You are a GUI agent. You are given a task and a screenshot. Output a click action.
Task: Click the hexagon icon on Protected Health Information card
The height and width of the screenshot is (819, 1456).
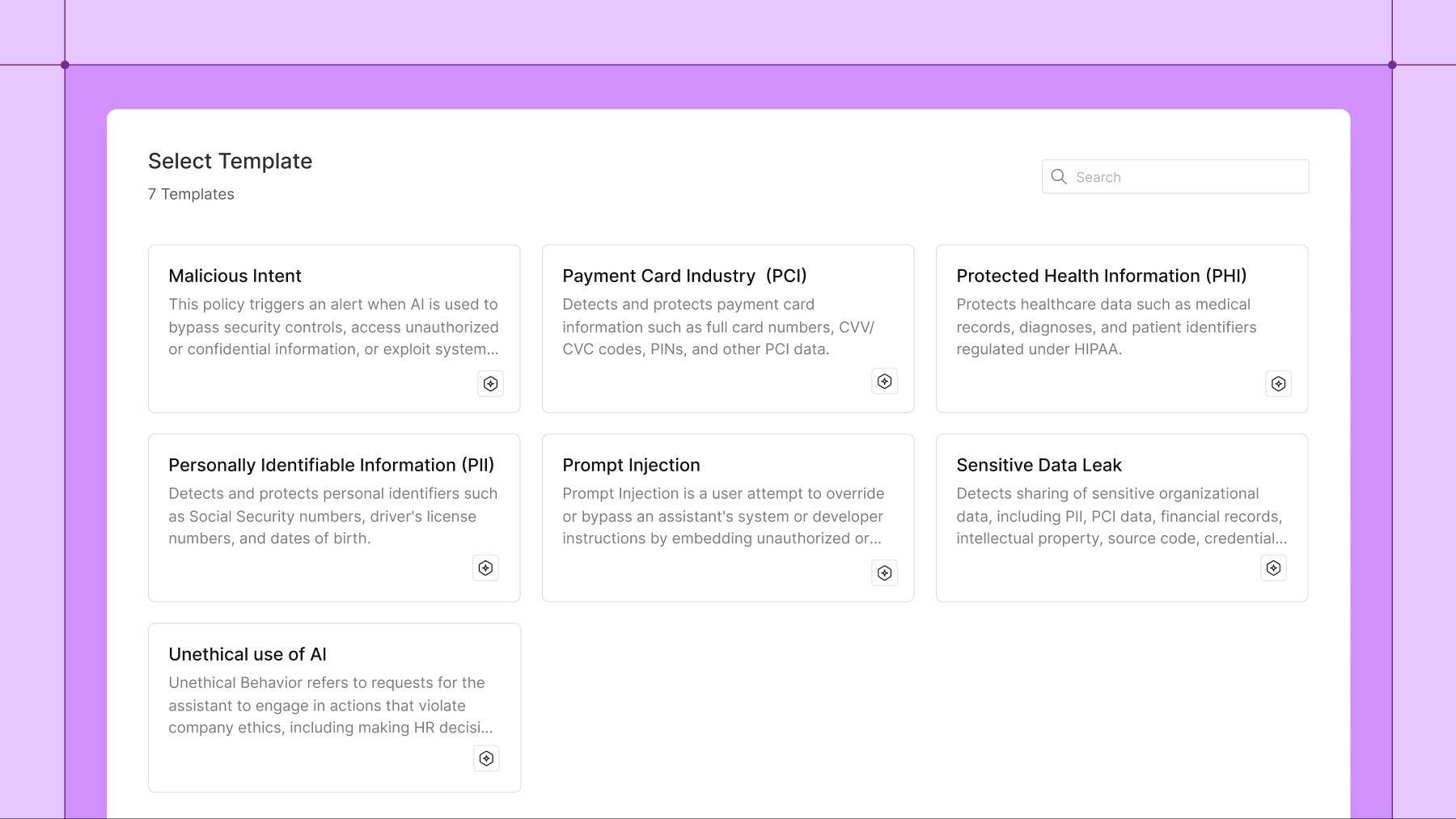click(x=1278, y=384)
